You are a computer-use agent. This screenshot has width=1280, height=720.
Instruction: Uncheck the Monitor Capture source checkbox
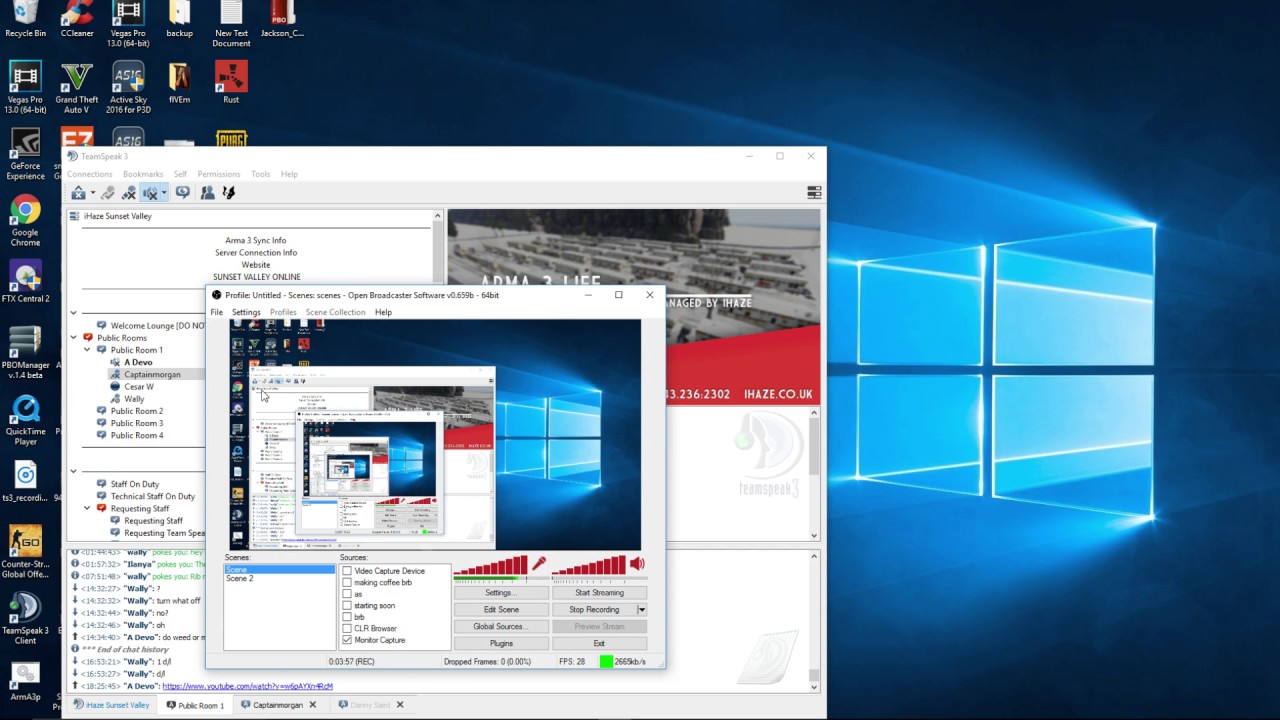tap(347, 640)
